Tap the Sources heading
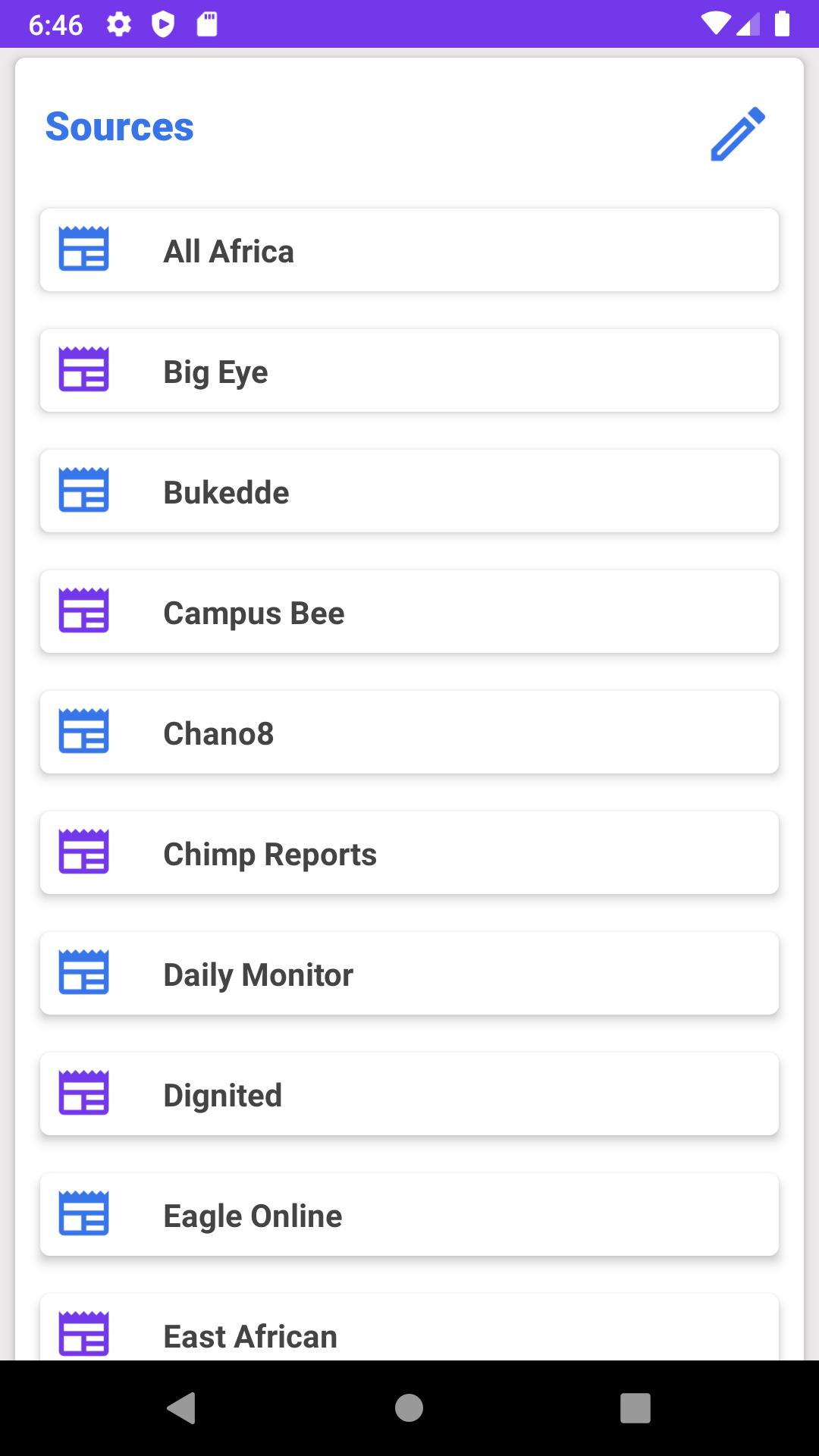Image resolution: width=819 pixels, height=1456 pixels. click(120, 127)
